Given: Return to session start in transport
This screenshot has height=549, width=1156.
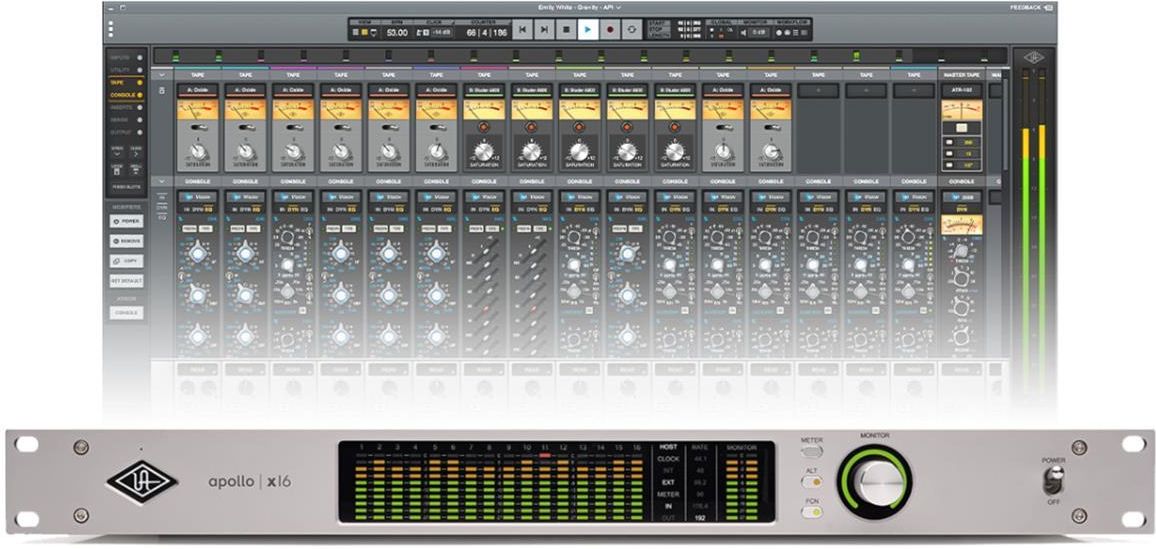Looking at the screenshot, I should 523,29.
